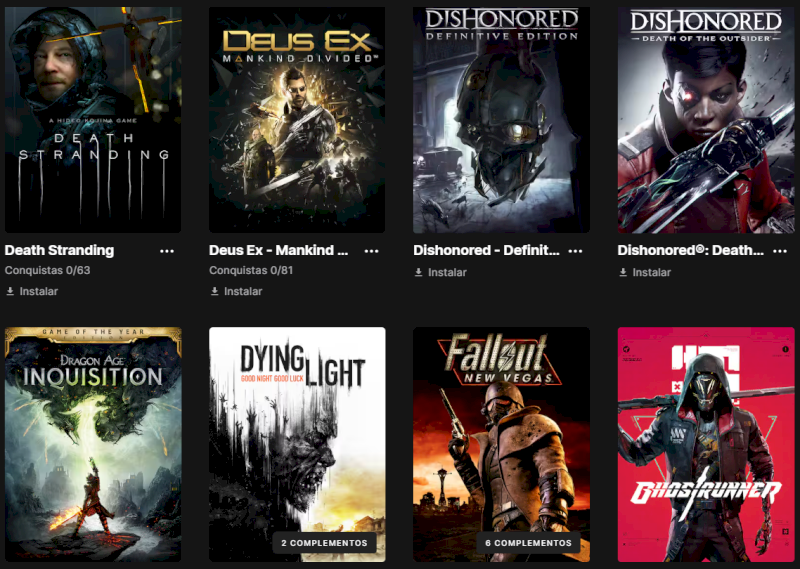Click the Death Stranding title text

59,251
